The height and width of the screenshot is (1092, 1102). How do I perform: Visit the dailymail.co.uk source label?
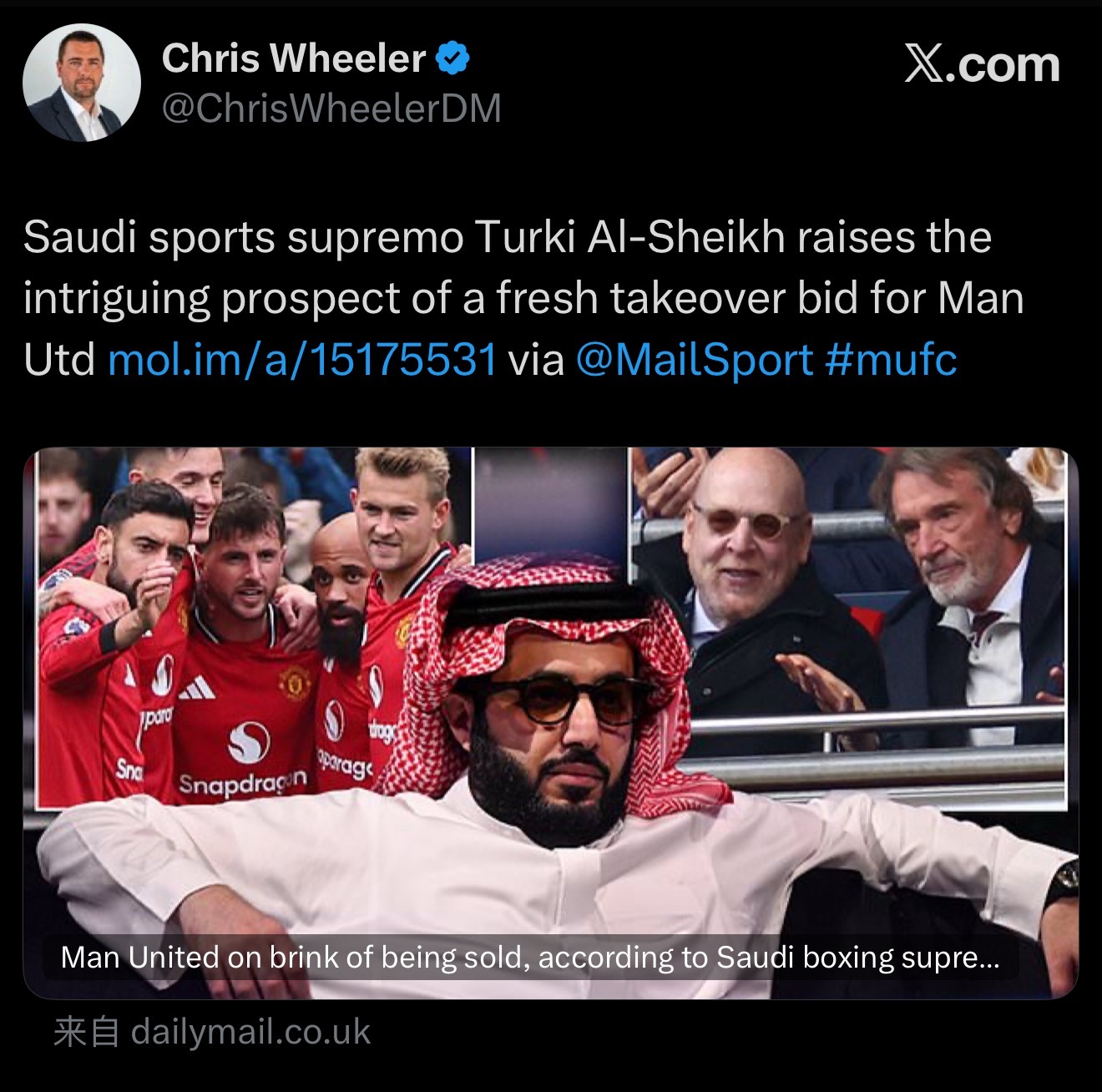(x=250, y=1032)
